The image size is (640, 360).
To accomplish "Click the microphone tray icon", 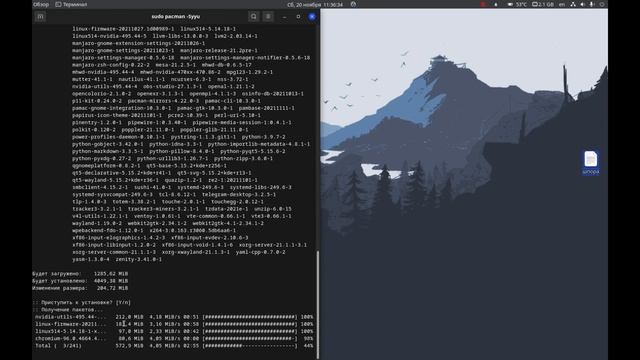I will point(592,4).
